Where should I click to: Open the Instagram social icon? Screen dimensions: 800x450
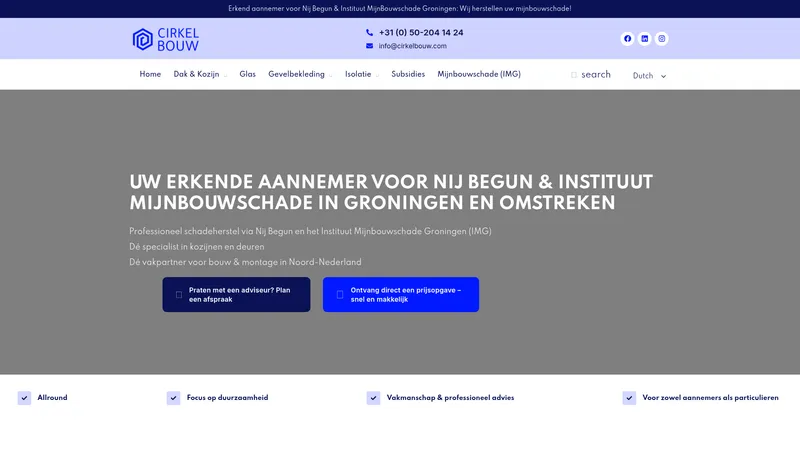coord(662,39)
